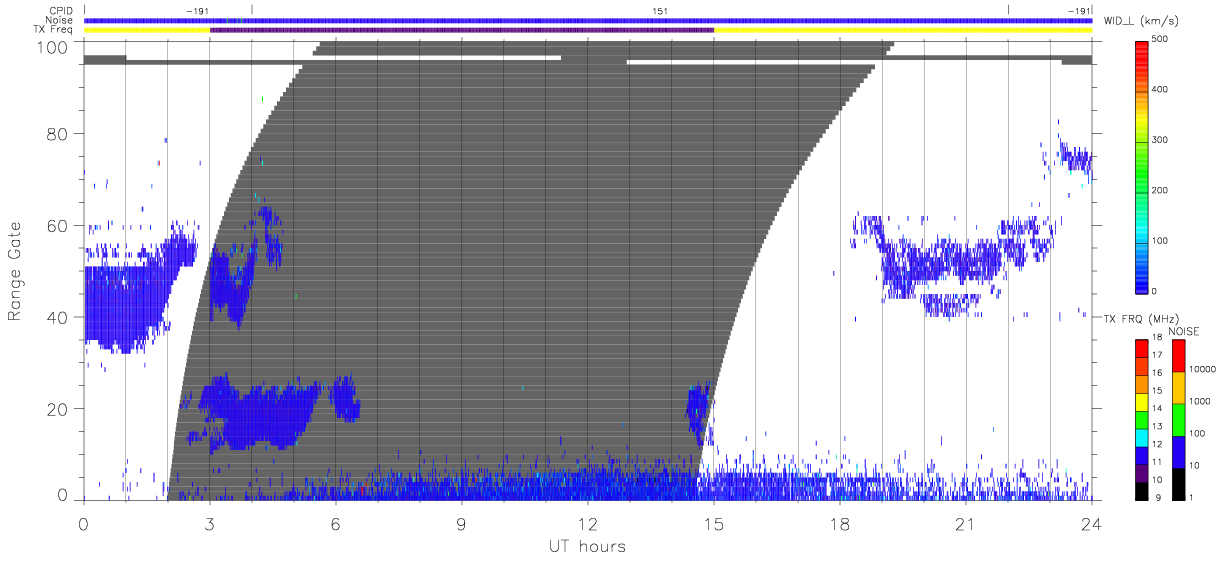Viewport: 1228px width, 567px height.
Task: Click the 3 tick on UT hours axis
Action: 209,523
